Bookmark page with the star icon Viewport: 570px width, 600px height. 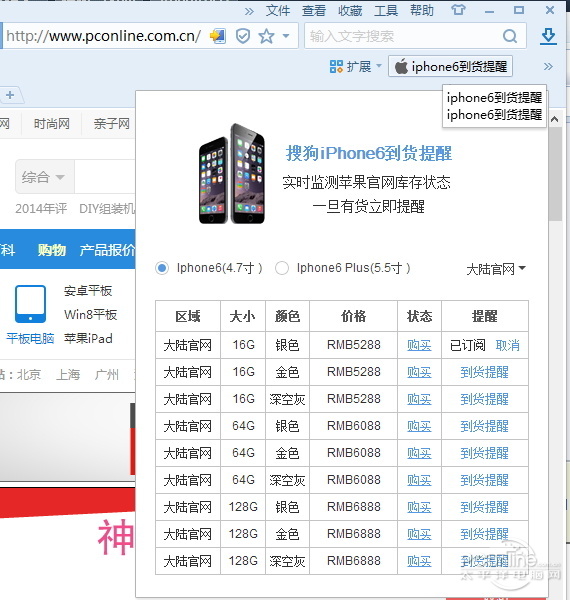point(266,36)
